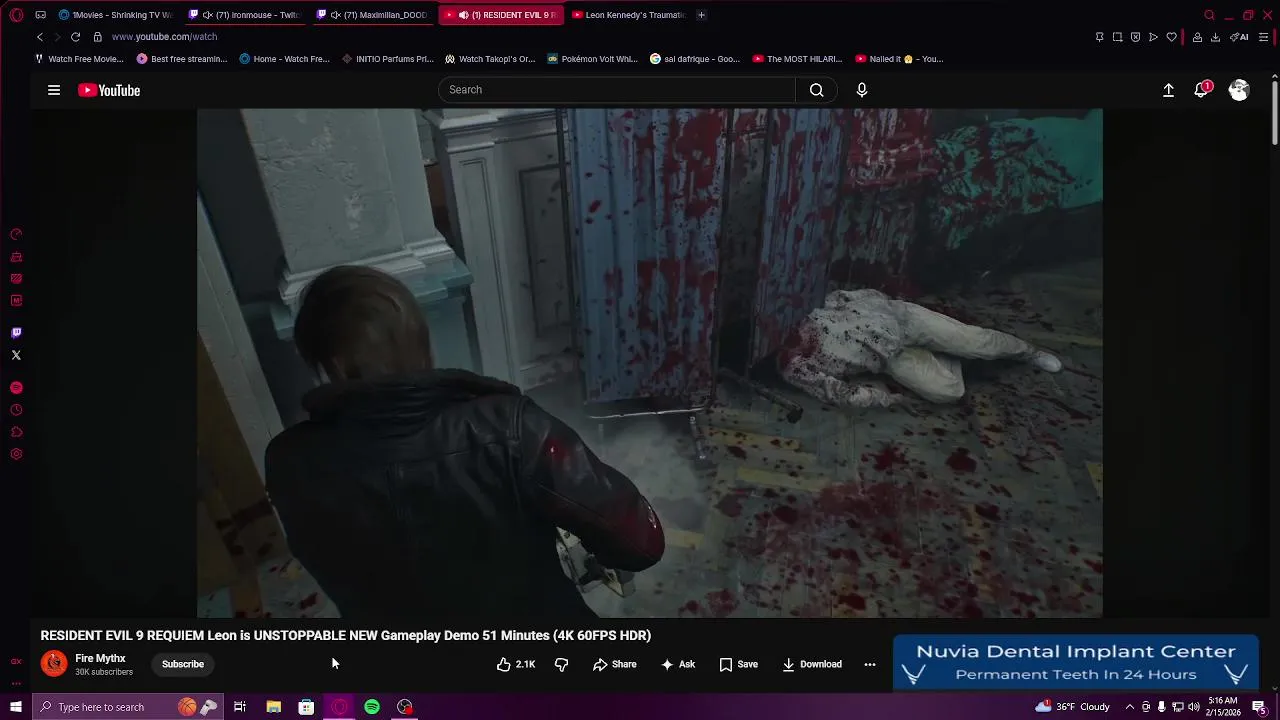
Task: Open the Opera workspaces tab islands icon
Action: pyautogui.click(x=40, y=15)
